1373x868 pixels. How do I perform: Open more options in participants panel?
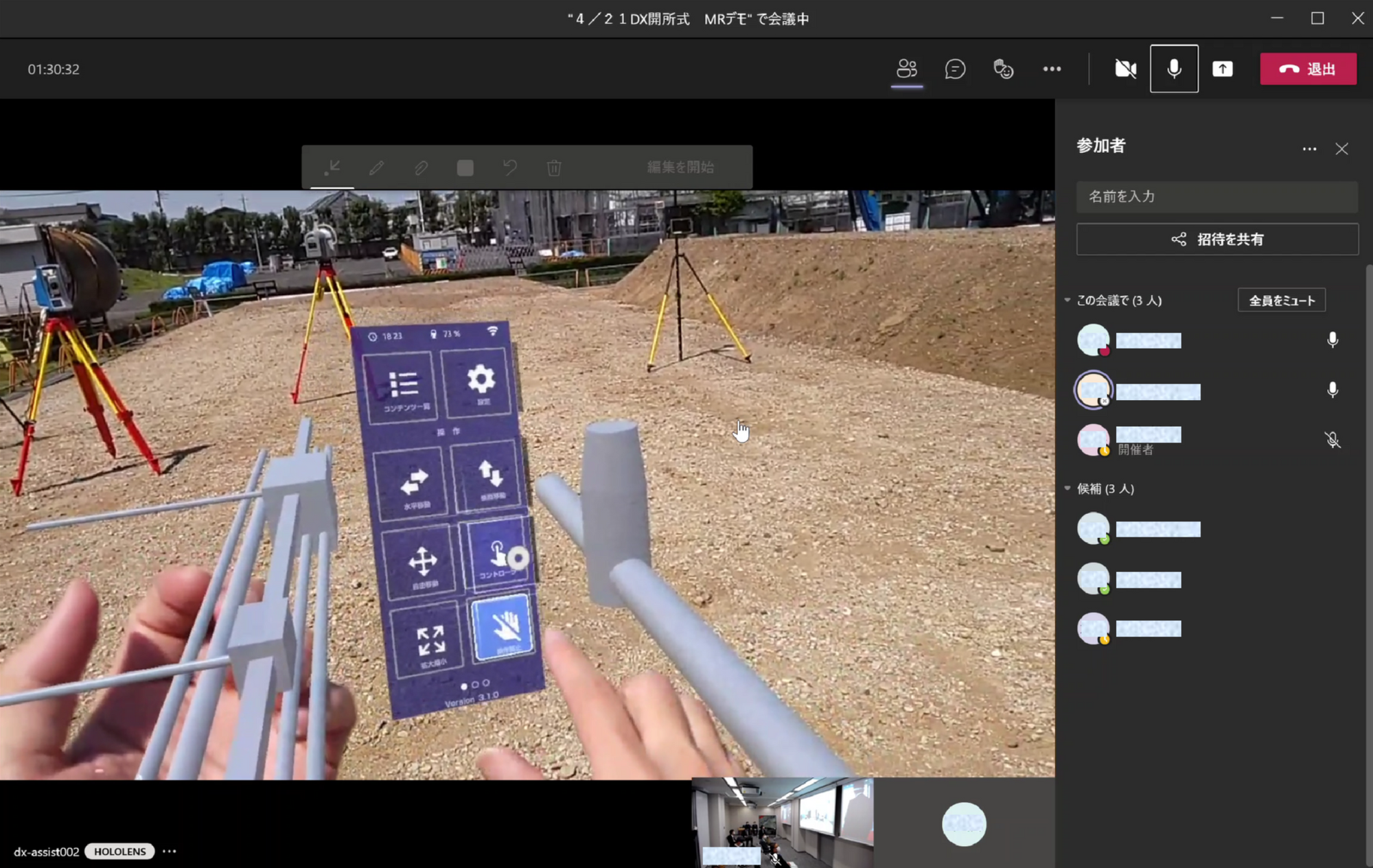point(1309,149)
